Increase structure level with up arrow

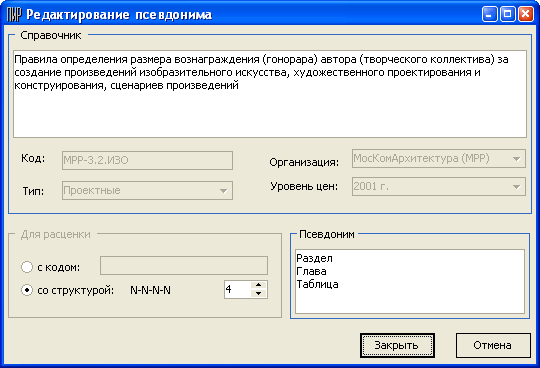(259, 285)
